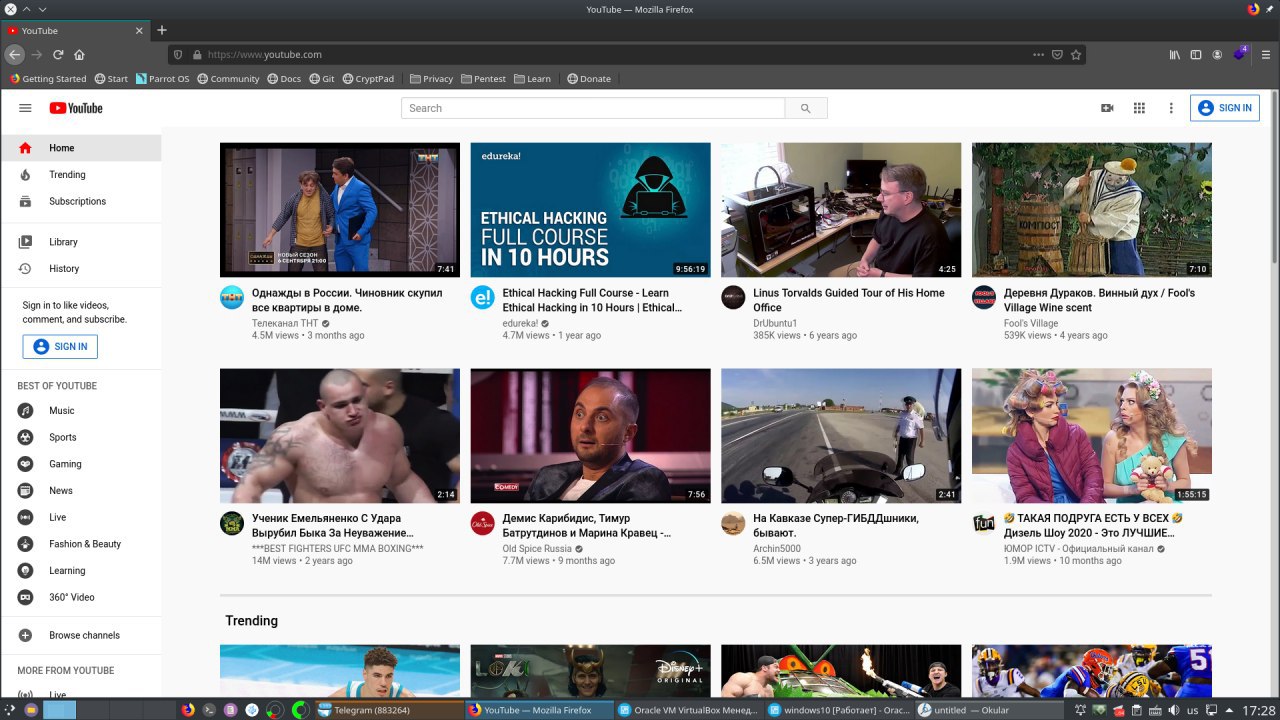Open Privacy bookmarks folder
This screenshot has height=720, width=1280.
click(431, 79)
